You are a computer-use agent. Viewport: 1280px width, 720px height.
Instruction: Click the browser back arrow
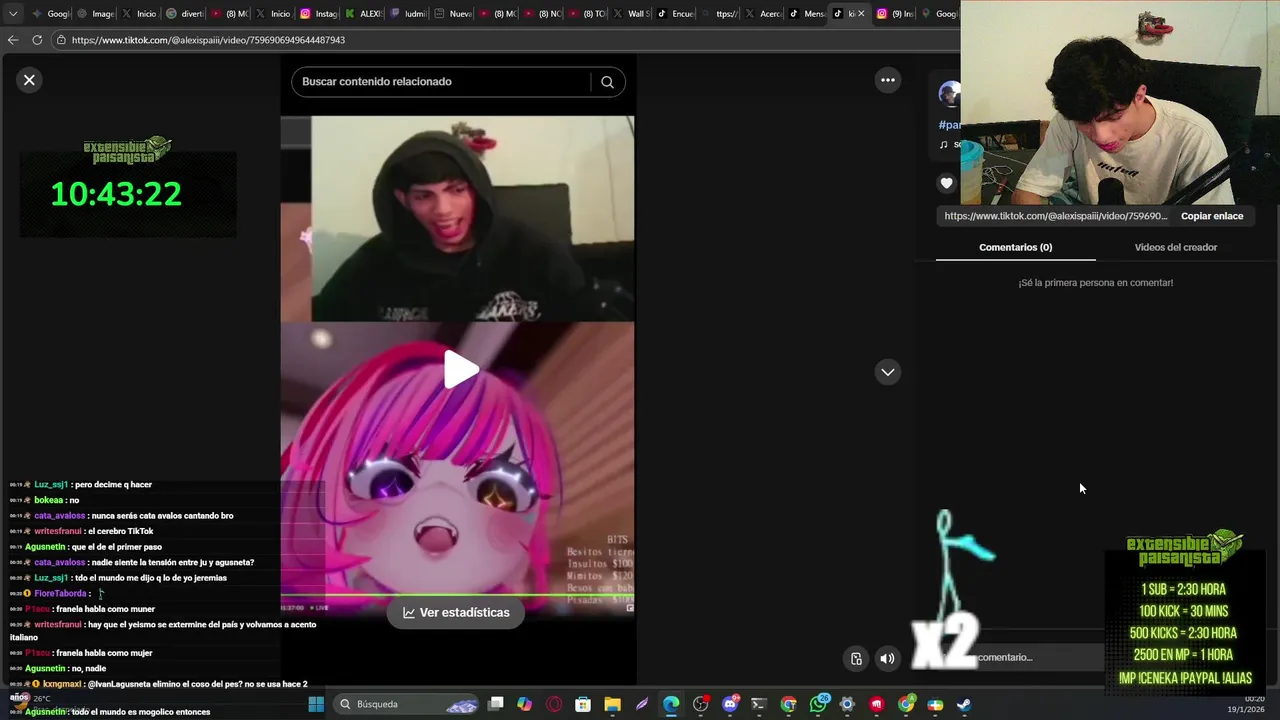13,40
